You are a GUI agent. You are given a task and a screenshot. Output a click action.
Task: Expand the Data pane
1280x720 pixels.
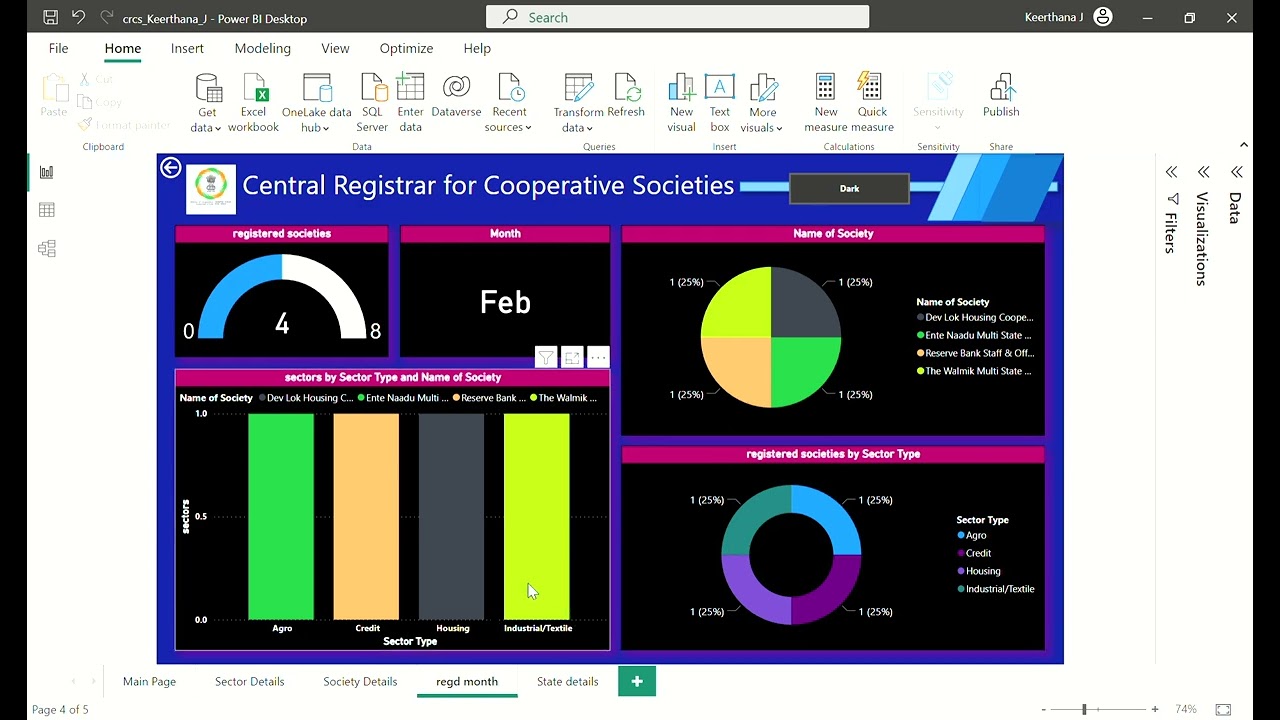[1237, 172]
